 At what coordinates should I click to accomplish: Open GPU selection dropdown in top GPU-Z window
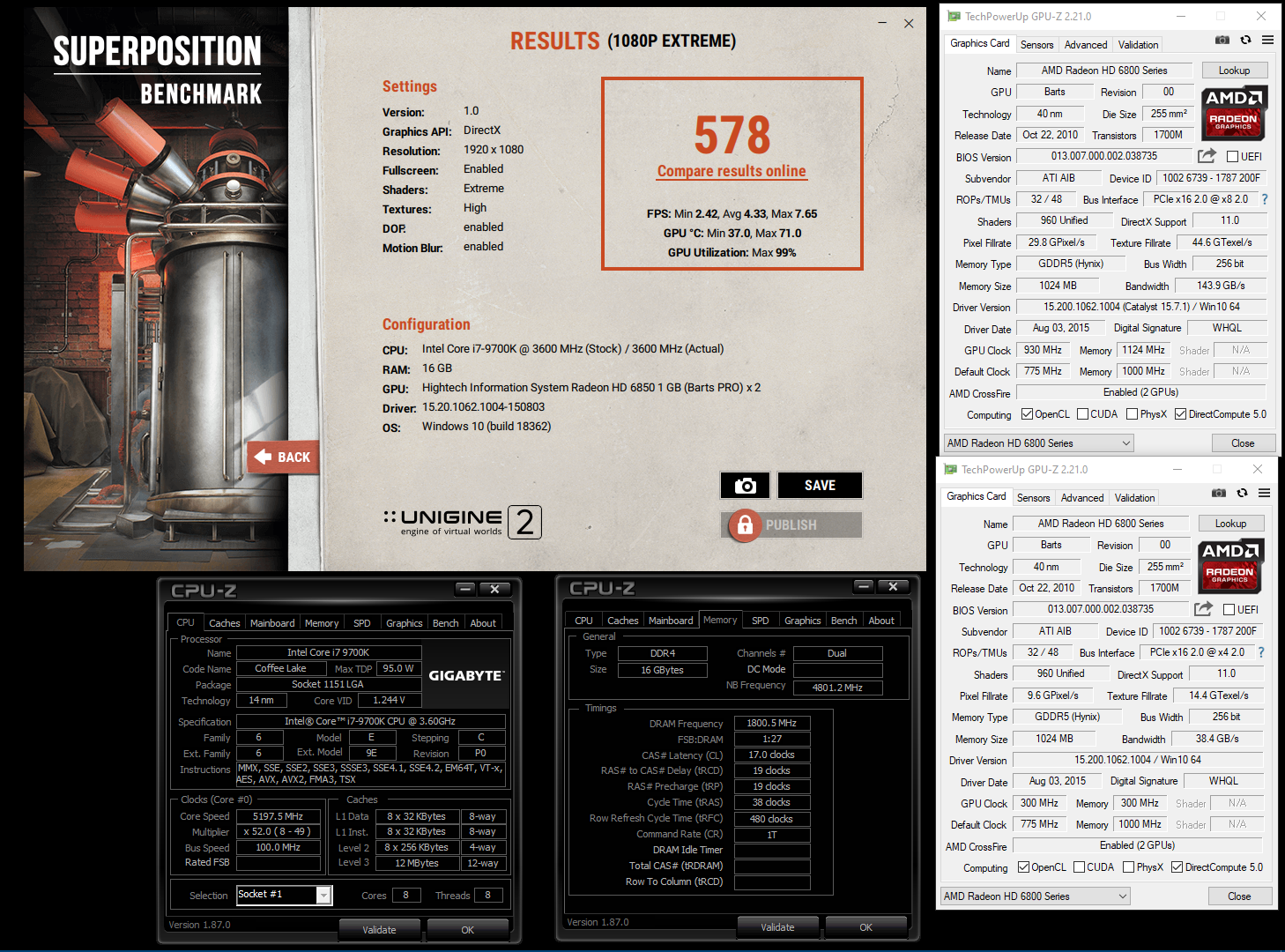pos(1038,443)
